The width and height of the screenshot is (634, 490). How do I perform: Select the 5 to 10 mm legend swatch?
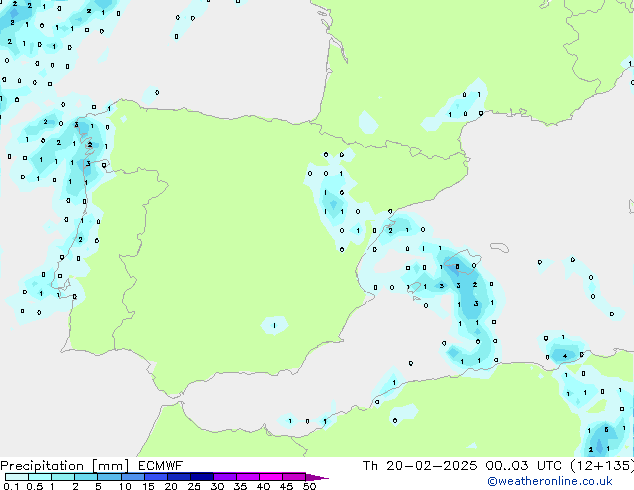click(109, 477)
